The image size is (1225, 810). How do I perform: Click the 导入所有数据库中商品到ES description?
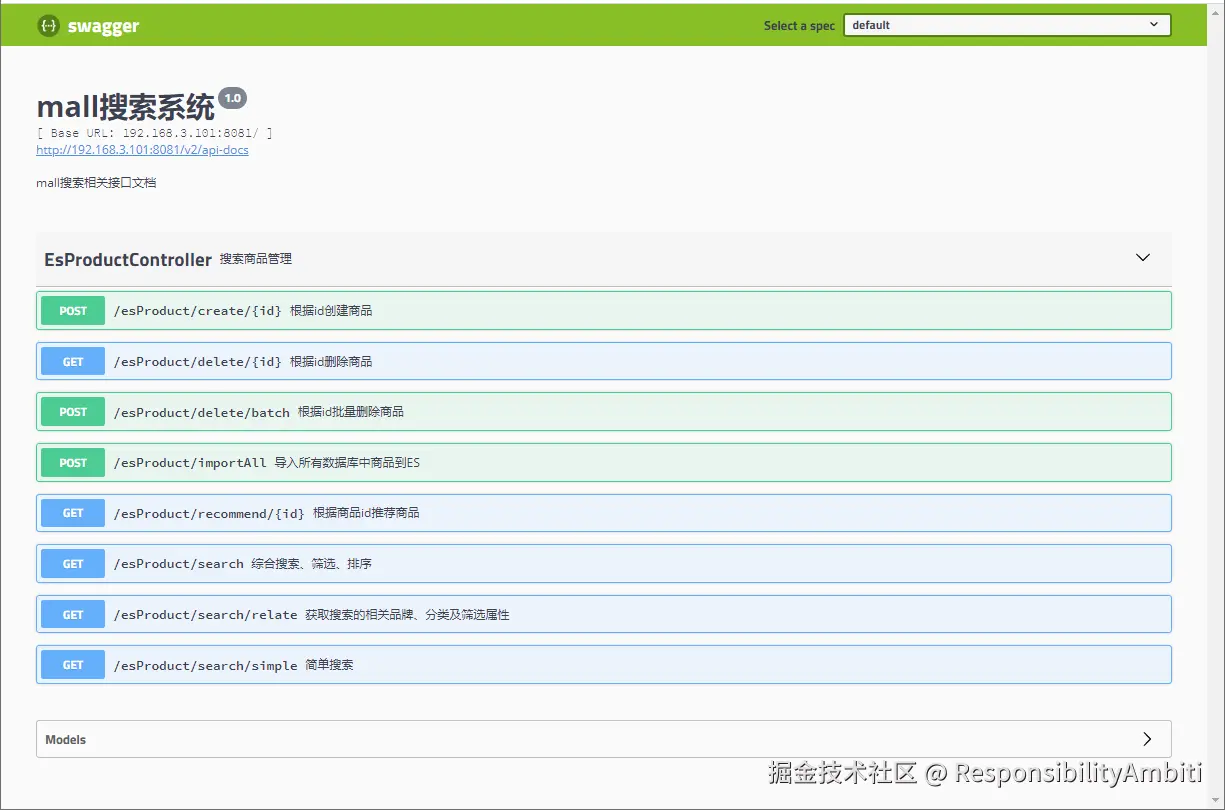coord(348,463)
